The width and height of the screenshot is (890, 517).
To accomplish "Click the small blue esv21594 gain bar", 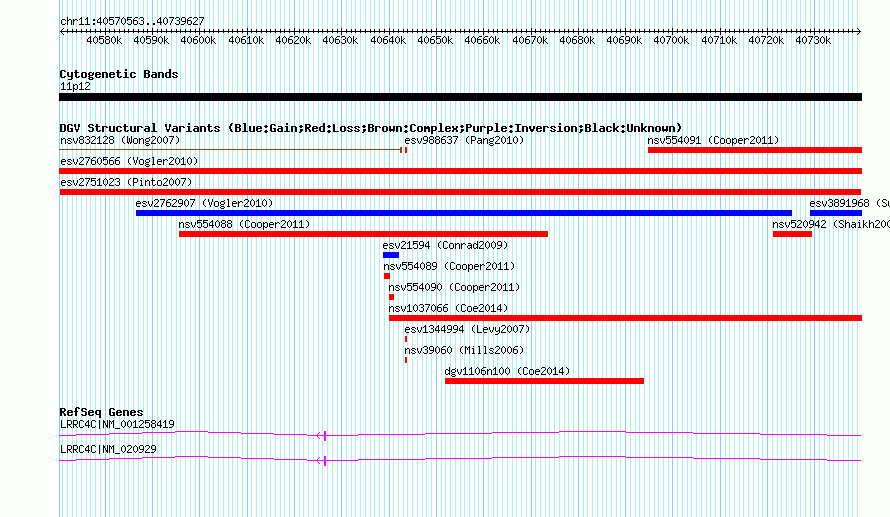I will pyautogui.click(x=391, y=255).
